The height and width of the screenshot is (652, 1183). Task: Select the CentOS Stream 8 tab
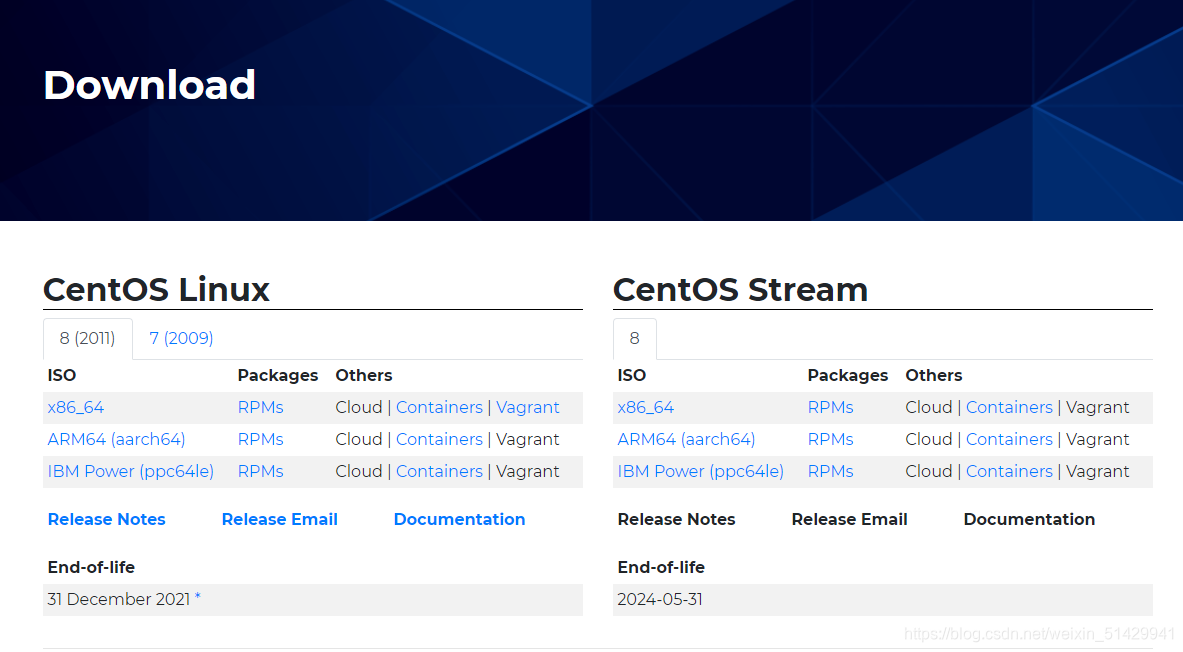[x=634, y=338]
